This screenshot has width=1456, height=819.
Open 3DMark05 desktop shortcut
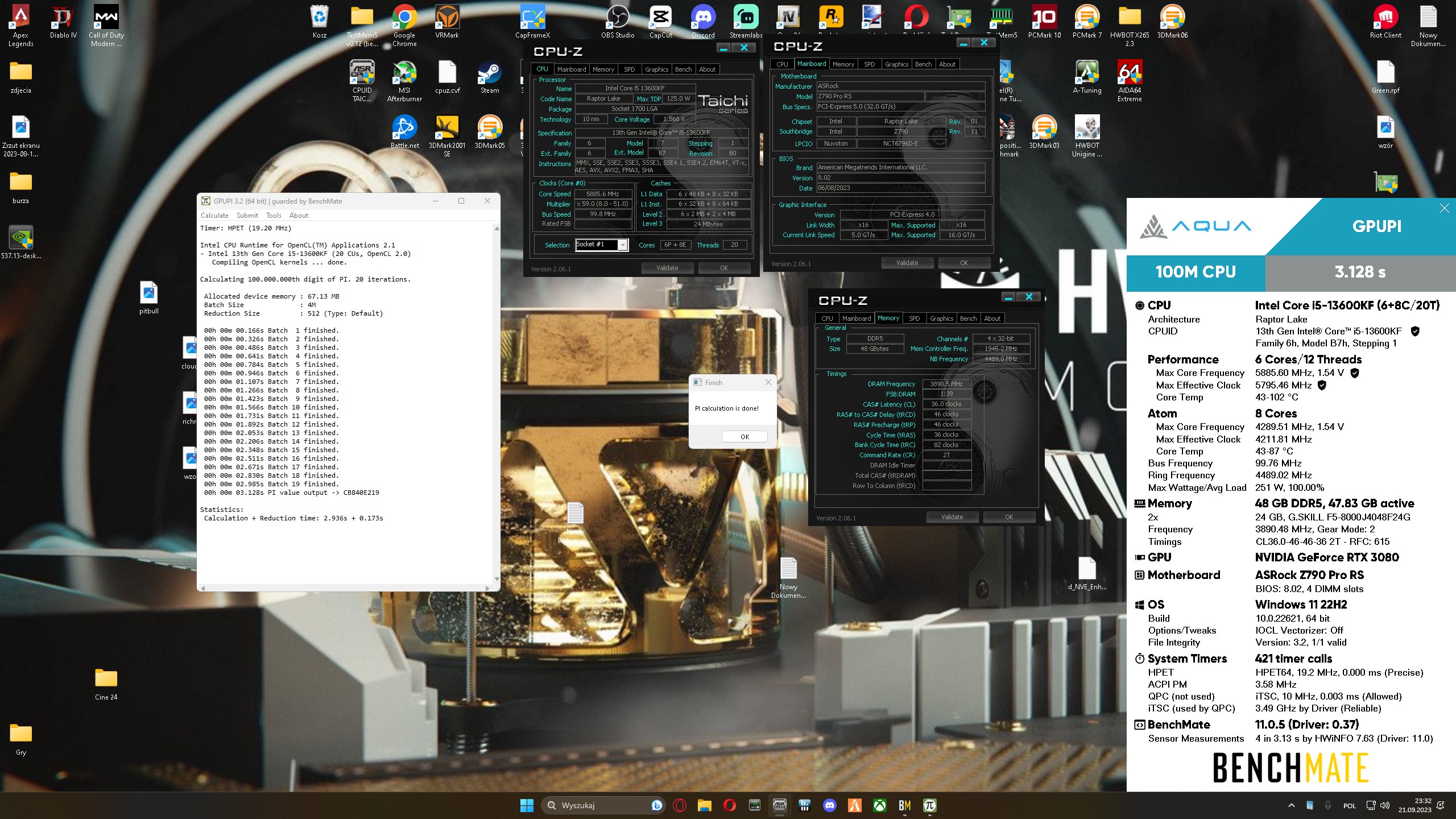pyautogui.click(x=490, y=133)
